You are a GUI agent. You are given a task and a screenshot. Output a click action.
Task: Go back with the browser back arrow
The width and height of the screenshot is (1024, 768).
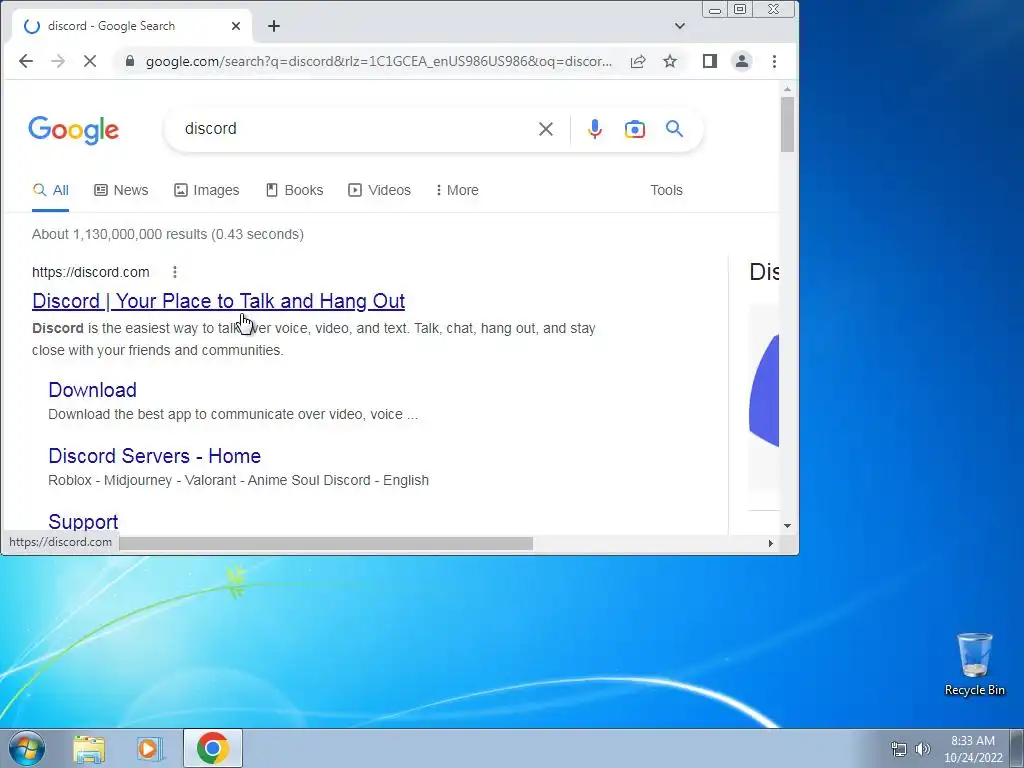pos(25,61)
